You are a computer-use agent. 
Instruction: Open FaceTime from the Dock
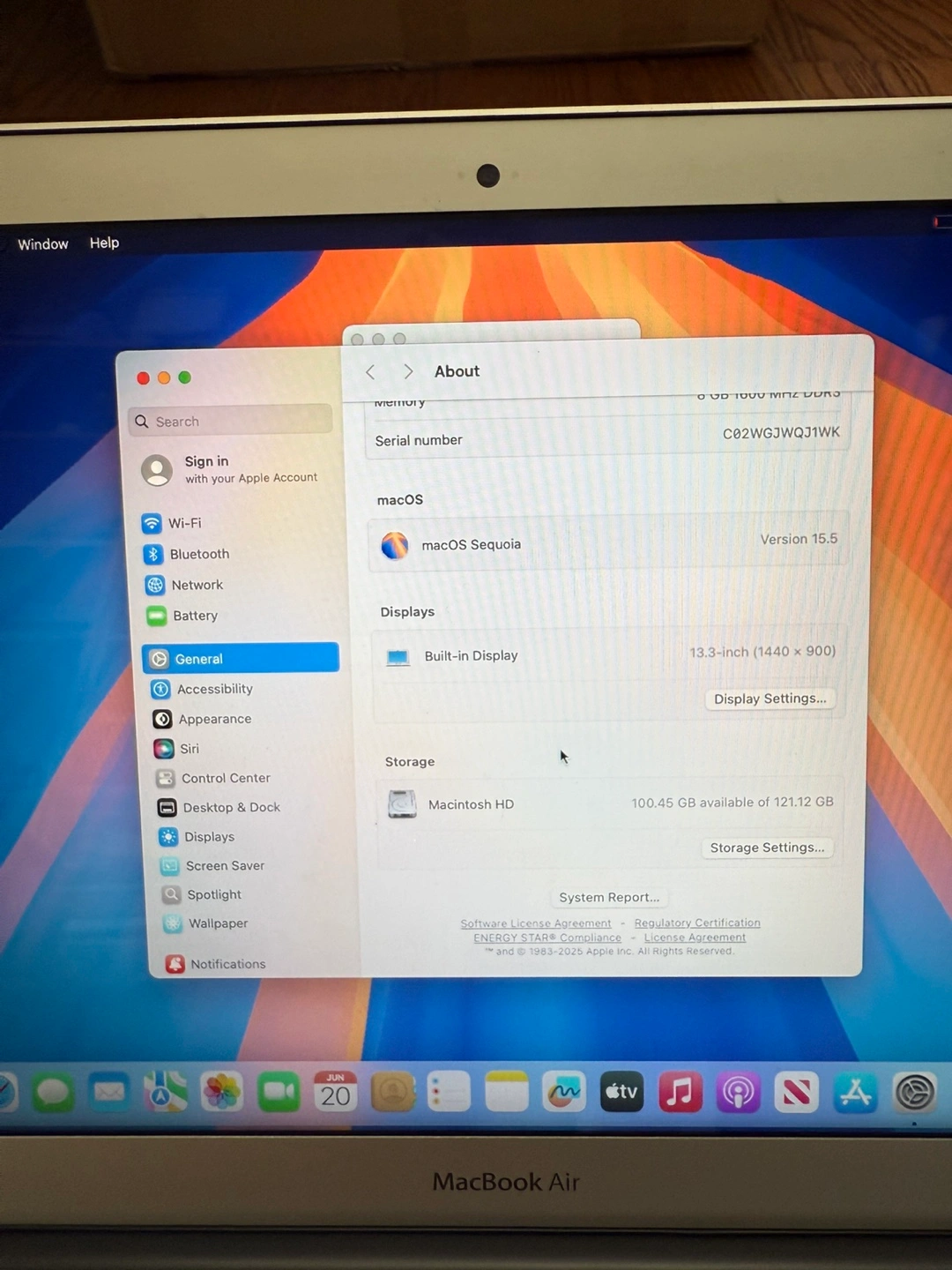279,1093
